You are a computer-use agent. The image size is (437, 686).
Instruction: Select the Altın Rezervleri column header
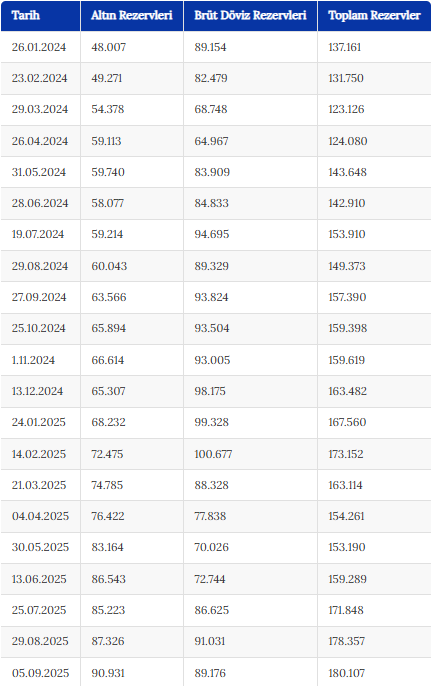coord(132,15)
